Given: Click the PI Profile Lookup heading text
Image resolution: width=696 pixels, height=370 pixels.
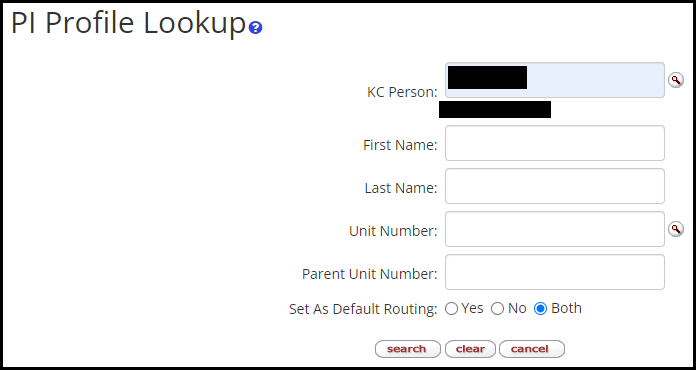Looking at the screenshot, I should coord(128,24).
